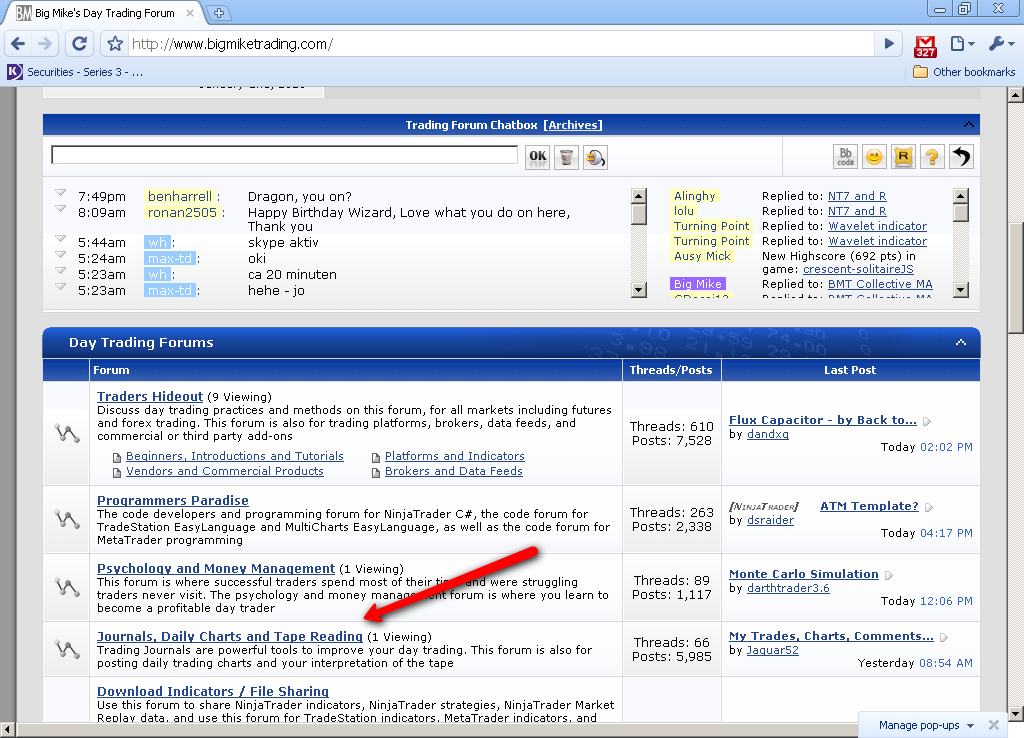Click the Psychology forum status icon
1024x738 pixels.
(x=67, y=587)
